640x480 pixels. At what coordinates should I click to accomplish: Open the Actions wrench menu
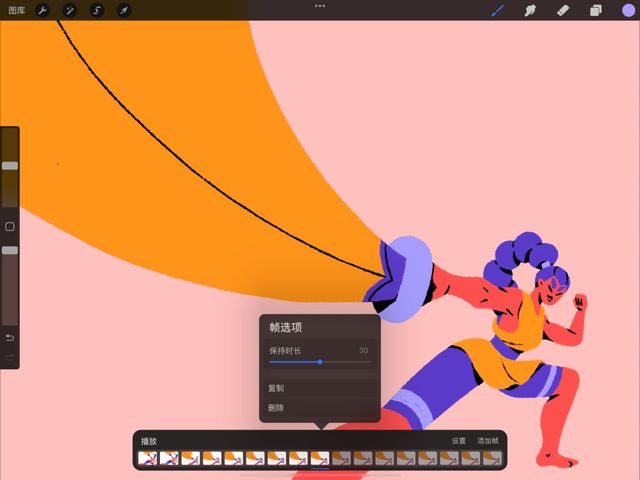42,10
